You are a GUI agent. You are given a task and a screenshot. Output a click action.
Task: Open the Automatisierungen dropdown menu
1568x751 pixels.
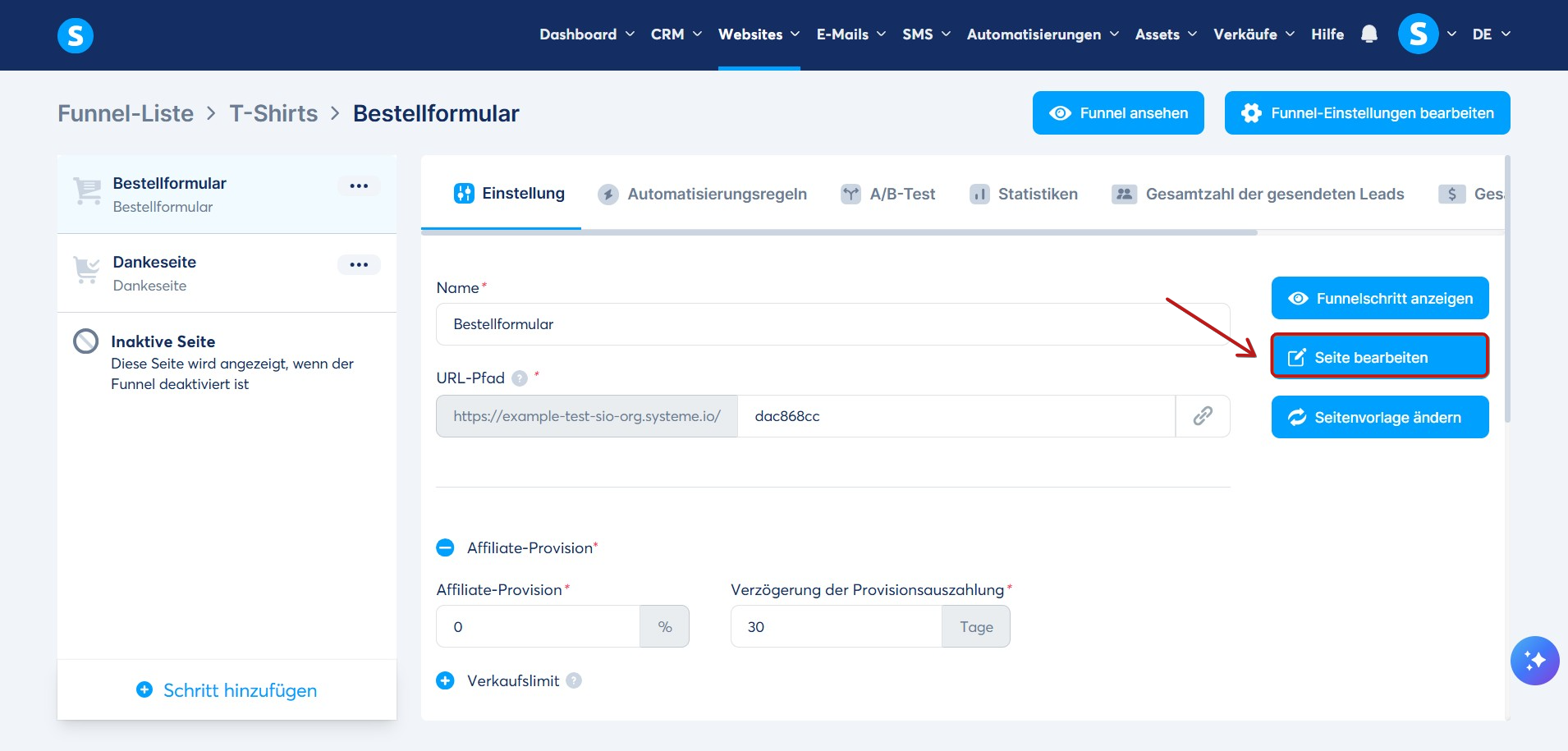tap(1043, 34)
